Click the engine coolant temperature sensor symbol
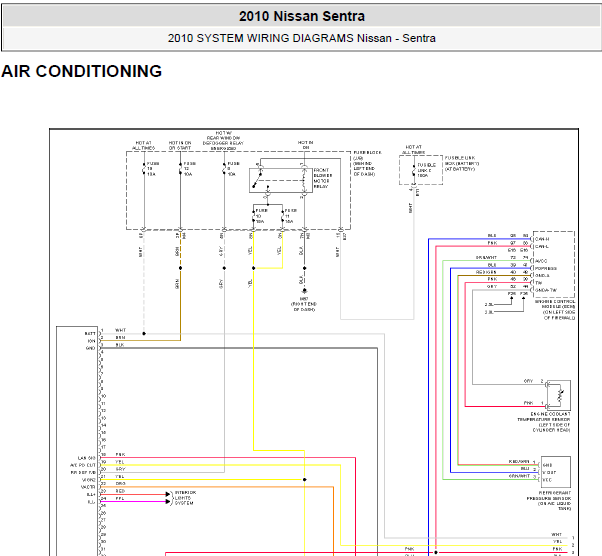Screen dimensions: 602x556 point(559,395)
